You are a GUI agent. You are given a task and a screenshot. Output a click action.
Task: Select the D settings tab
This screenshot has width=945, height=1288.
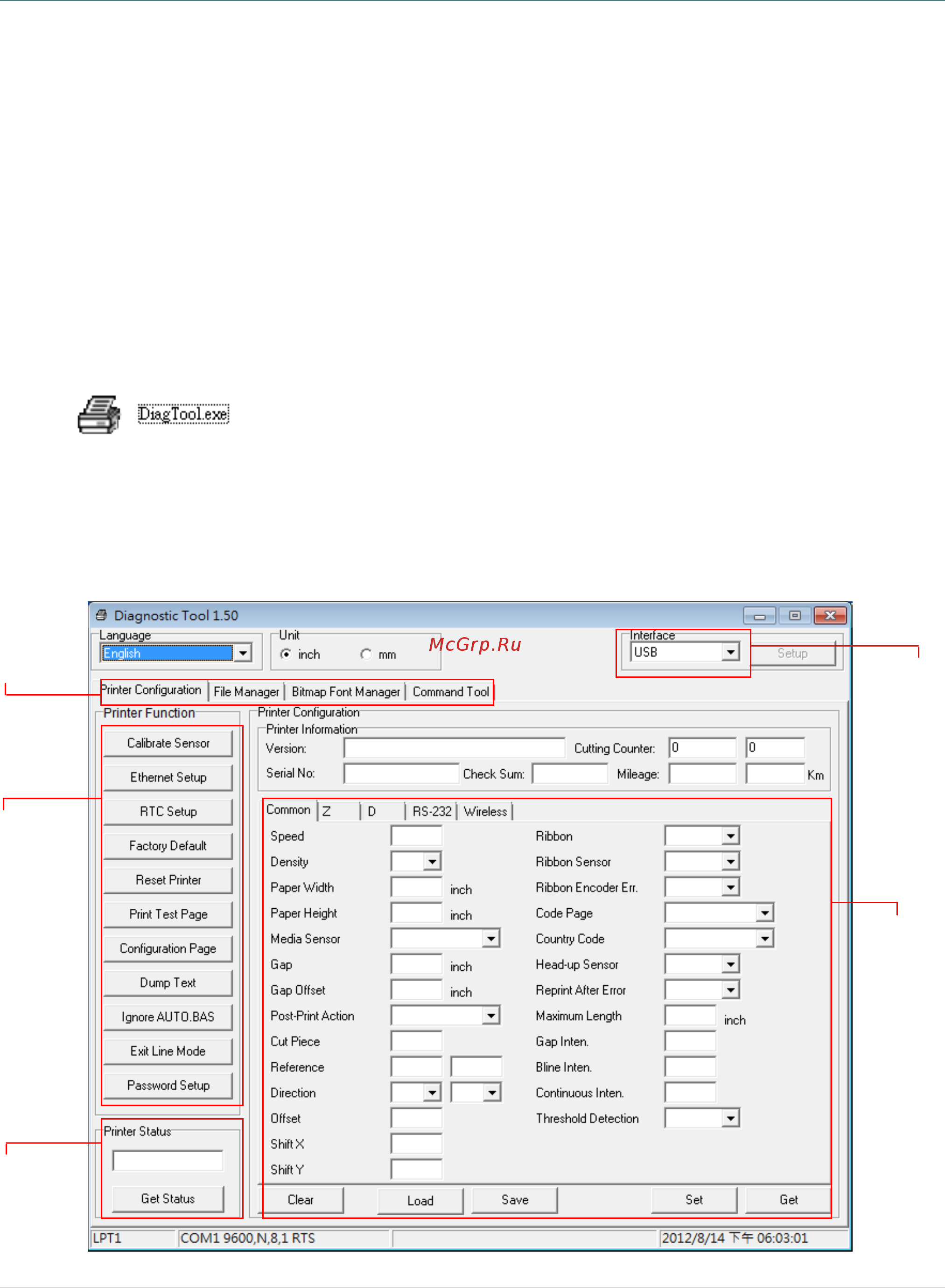[383, 812]
